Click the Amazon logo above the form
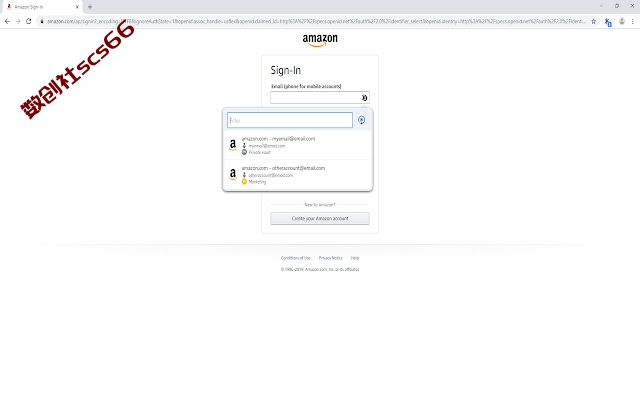640x400 pixels. [x=320, y=40]
